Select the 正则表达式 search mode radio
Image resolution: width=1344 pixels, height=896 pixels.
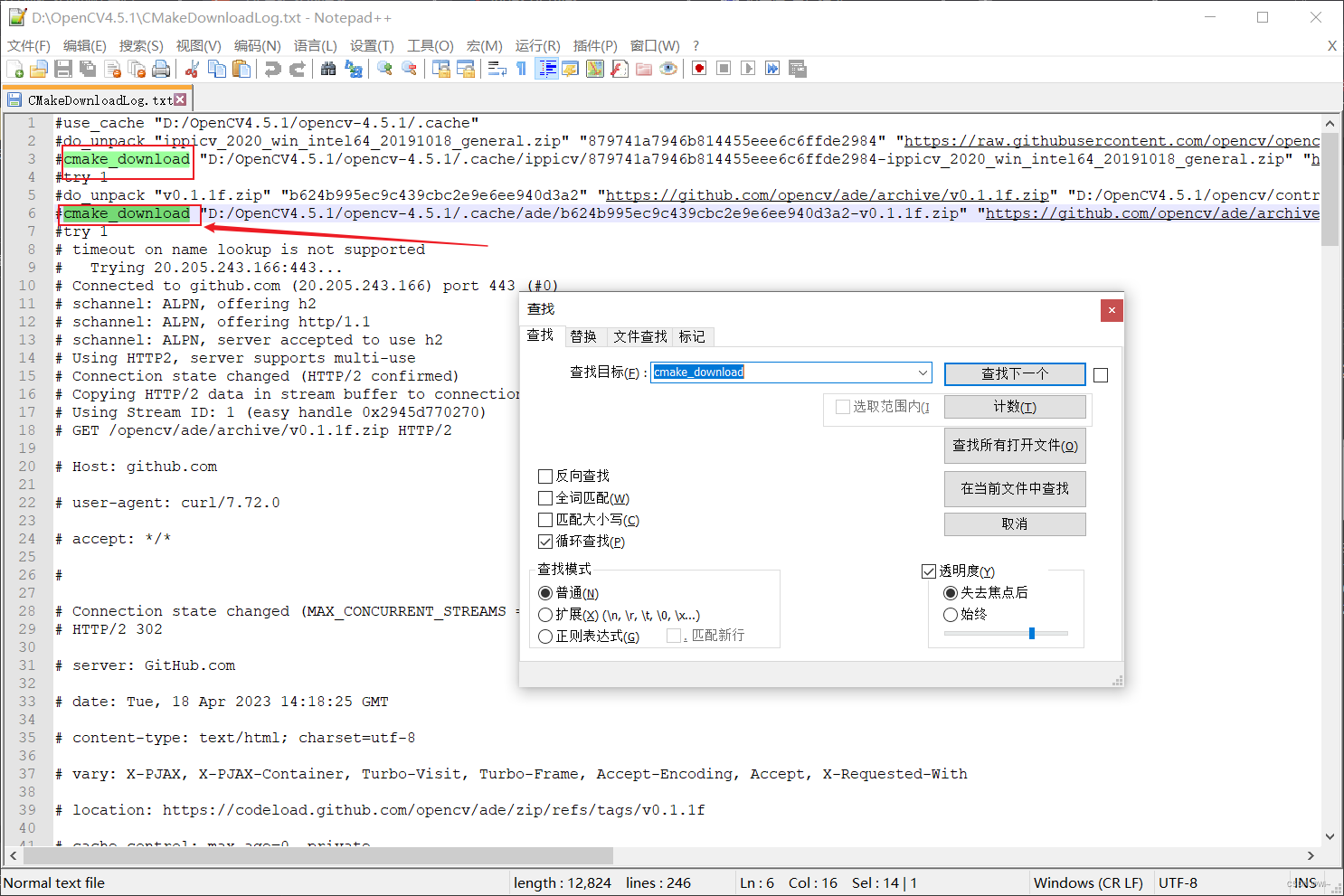pyautogui.click(x=545, y=637)
